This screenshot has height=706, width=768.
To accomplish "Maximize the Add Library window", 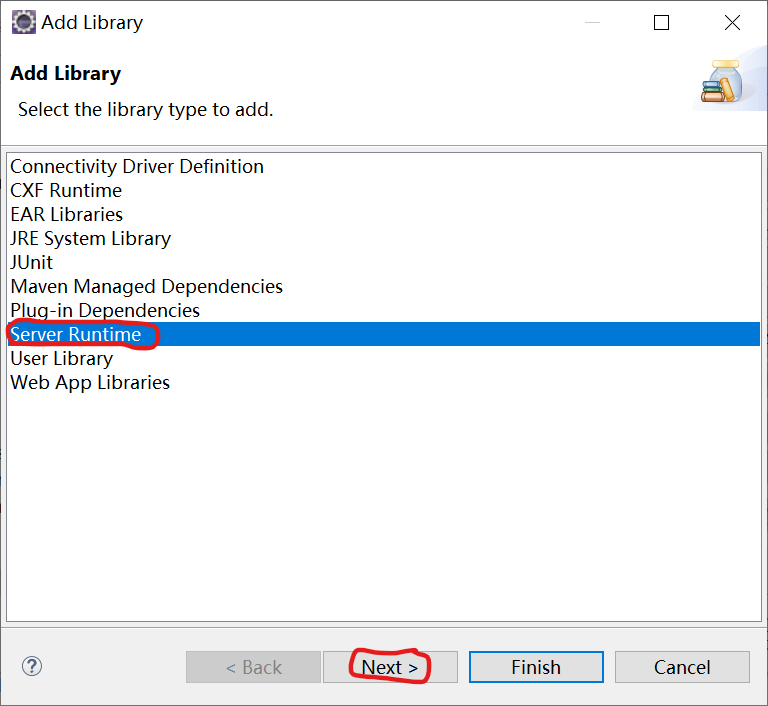I will [661, 22].
